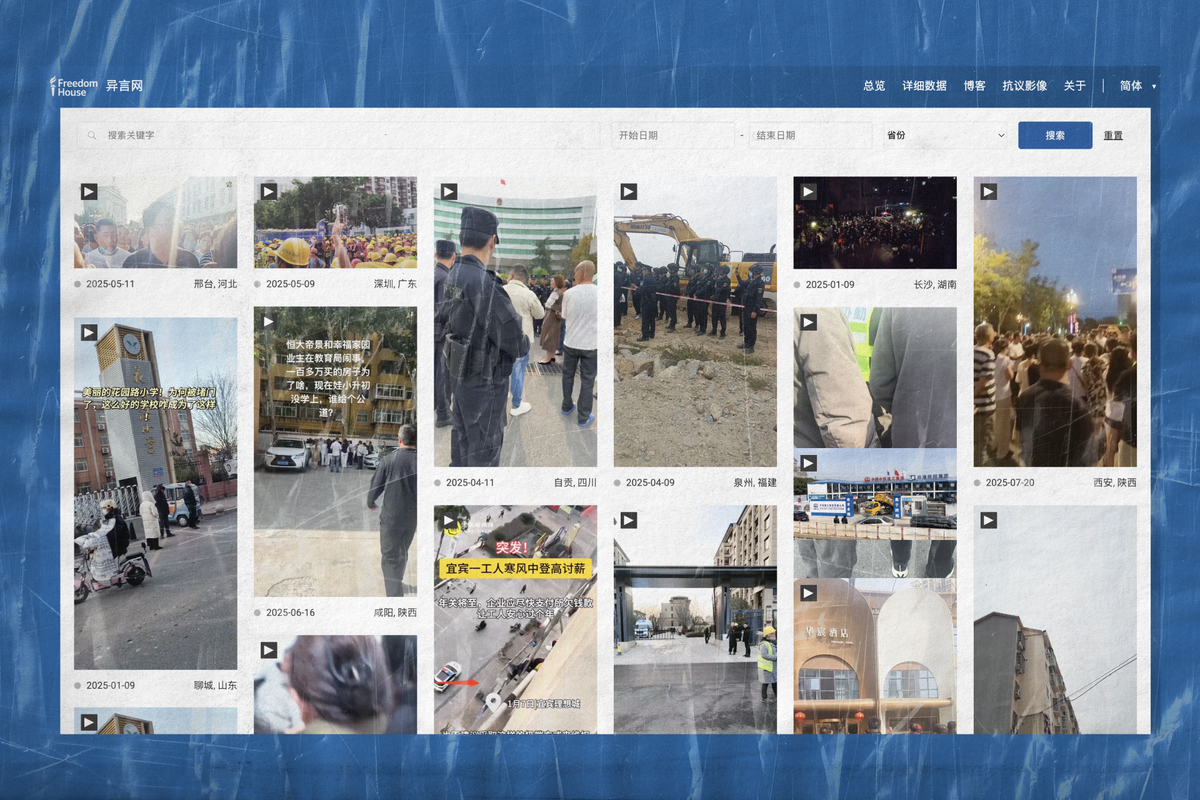Click the Freedom House logo
Viewport: 1200px width, 800px height.
click(x=75, y=87)
